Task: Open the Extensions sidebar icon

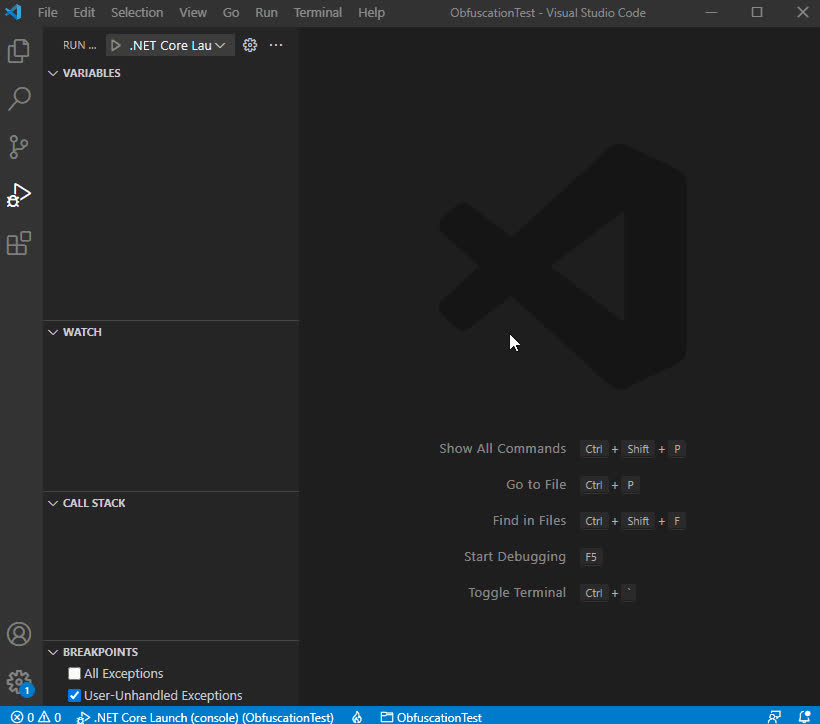Action: 18,243
